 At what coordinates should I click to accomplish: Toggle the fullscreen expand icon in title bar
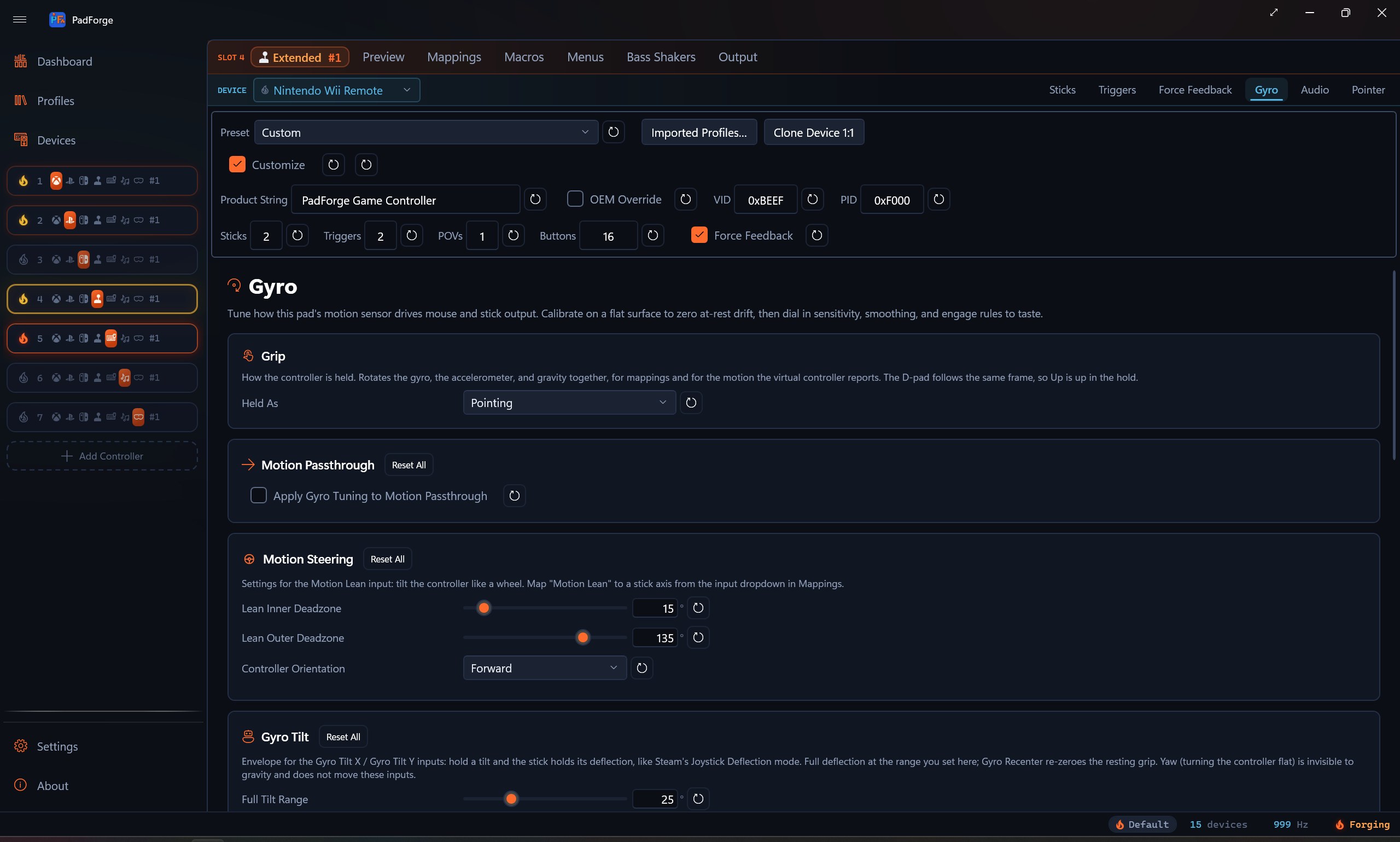[1274, 13]
